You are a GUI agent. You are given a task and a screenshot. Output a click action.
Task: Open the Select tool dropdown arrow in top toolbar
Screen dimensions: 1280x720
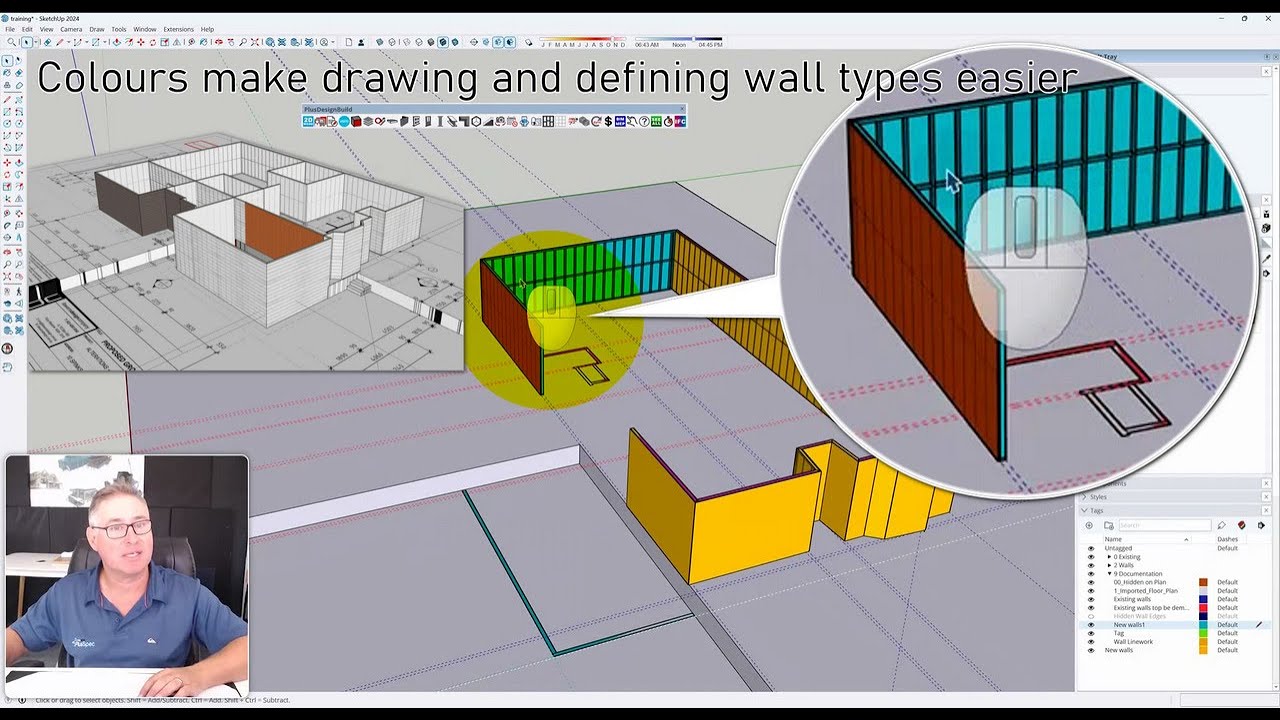pos(37,42)
